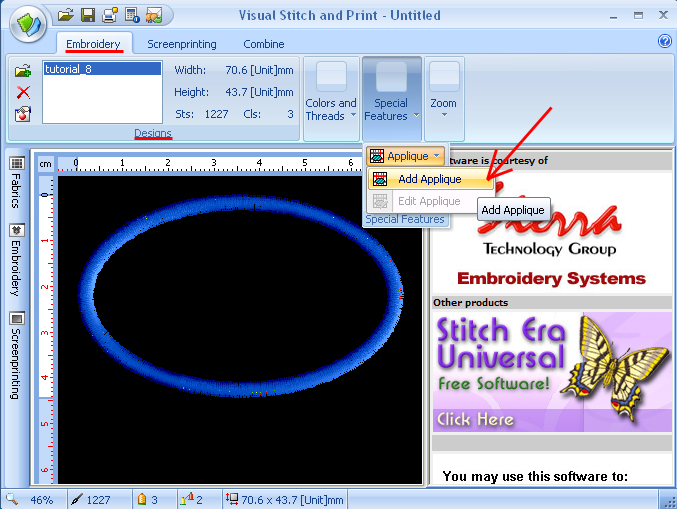Click the Print icon in quick-access toolbar
Image resolution: width=677 pixels, height=509 pixels.
(110, 16)
